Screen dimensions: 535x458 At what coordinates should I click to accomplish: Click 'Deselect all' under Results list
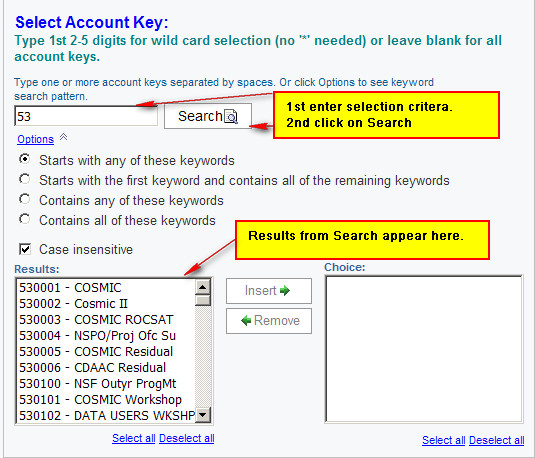coord(187,438)
